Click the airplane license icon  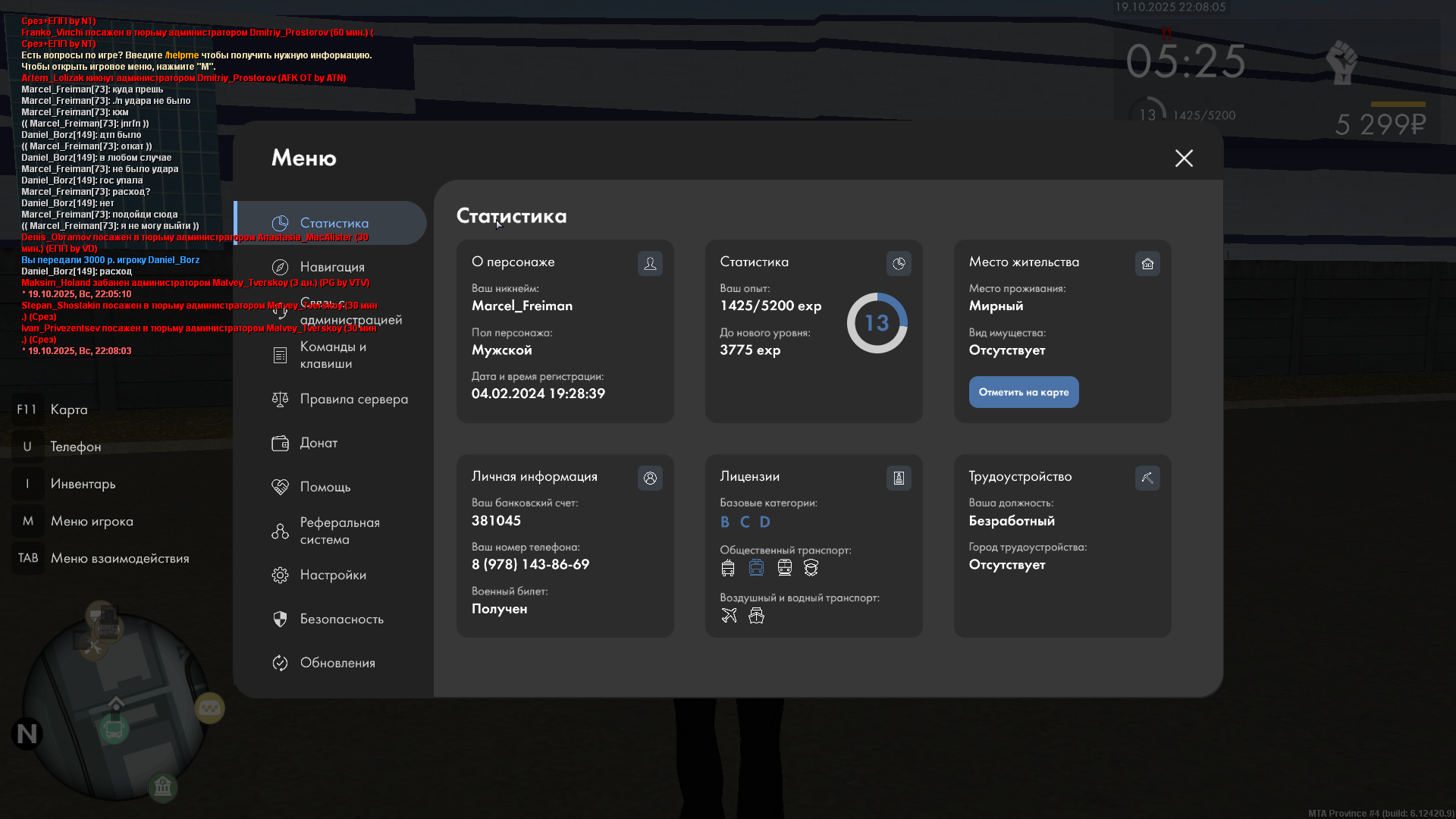[729, 616]
